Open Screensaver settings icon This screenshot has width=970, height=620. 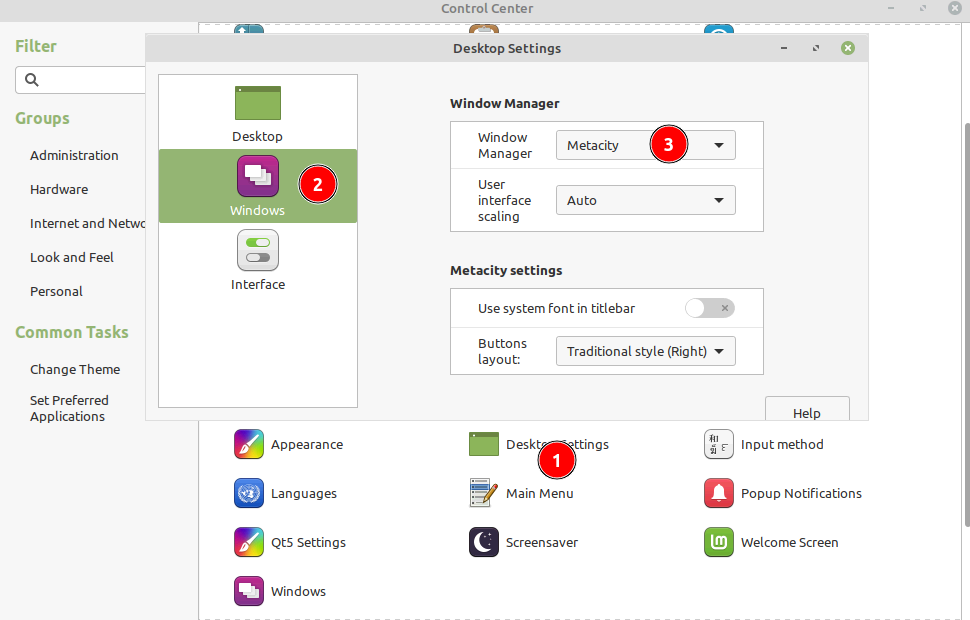(484, 542)
